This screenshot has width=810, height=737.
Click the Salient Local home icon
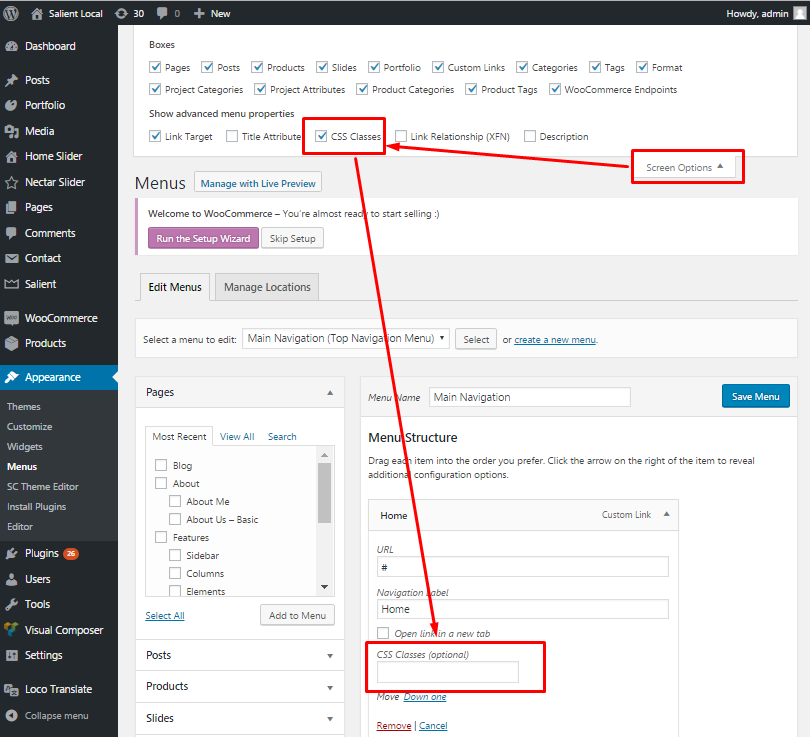37,14
